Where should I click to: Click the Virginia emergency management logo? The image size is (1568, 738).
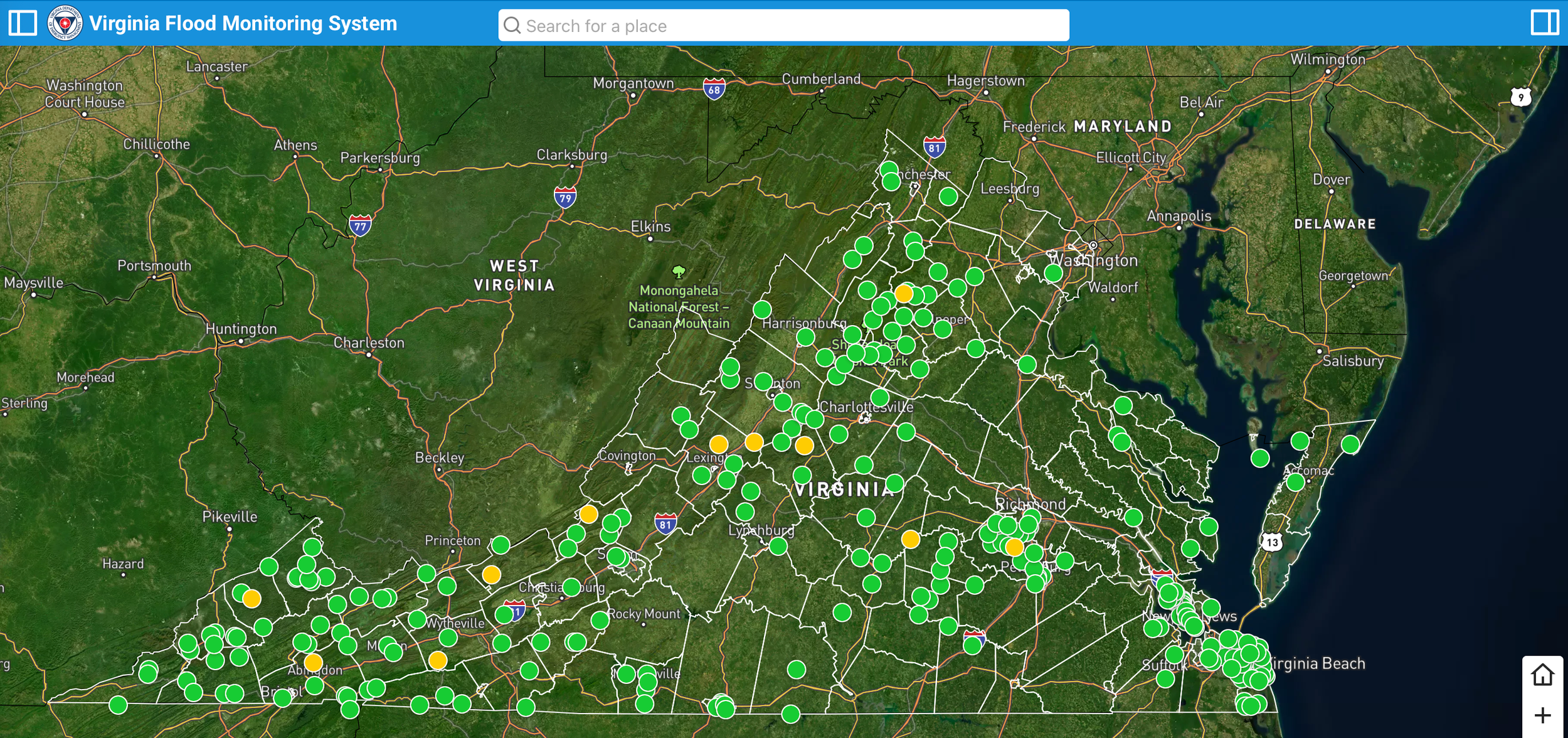pos(65,24)
